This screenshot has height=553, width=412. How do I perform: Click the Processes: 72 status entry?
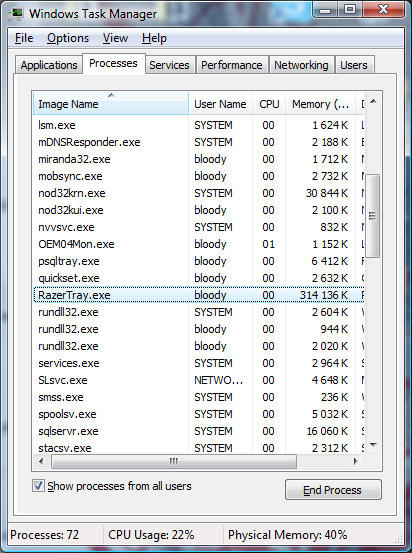44,535
